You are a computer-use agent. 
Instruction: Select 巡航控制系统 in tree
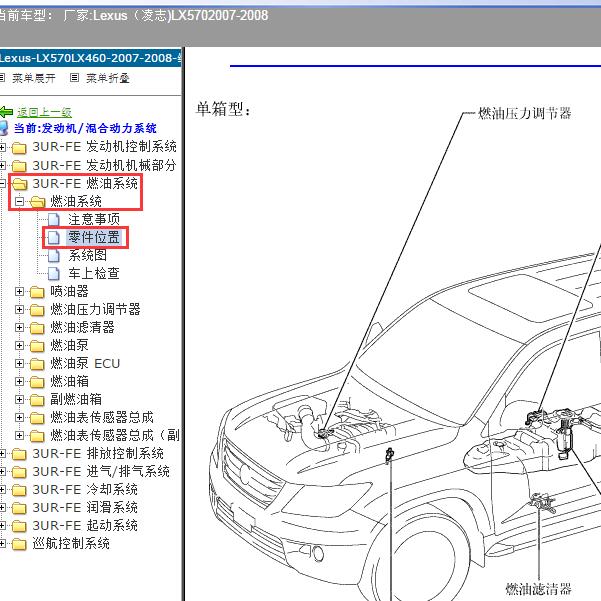[x=71, y=544]
